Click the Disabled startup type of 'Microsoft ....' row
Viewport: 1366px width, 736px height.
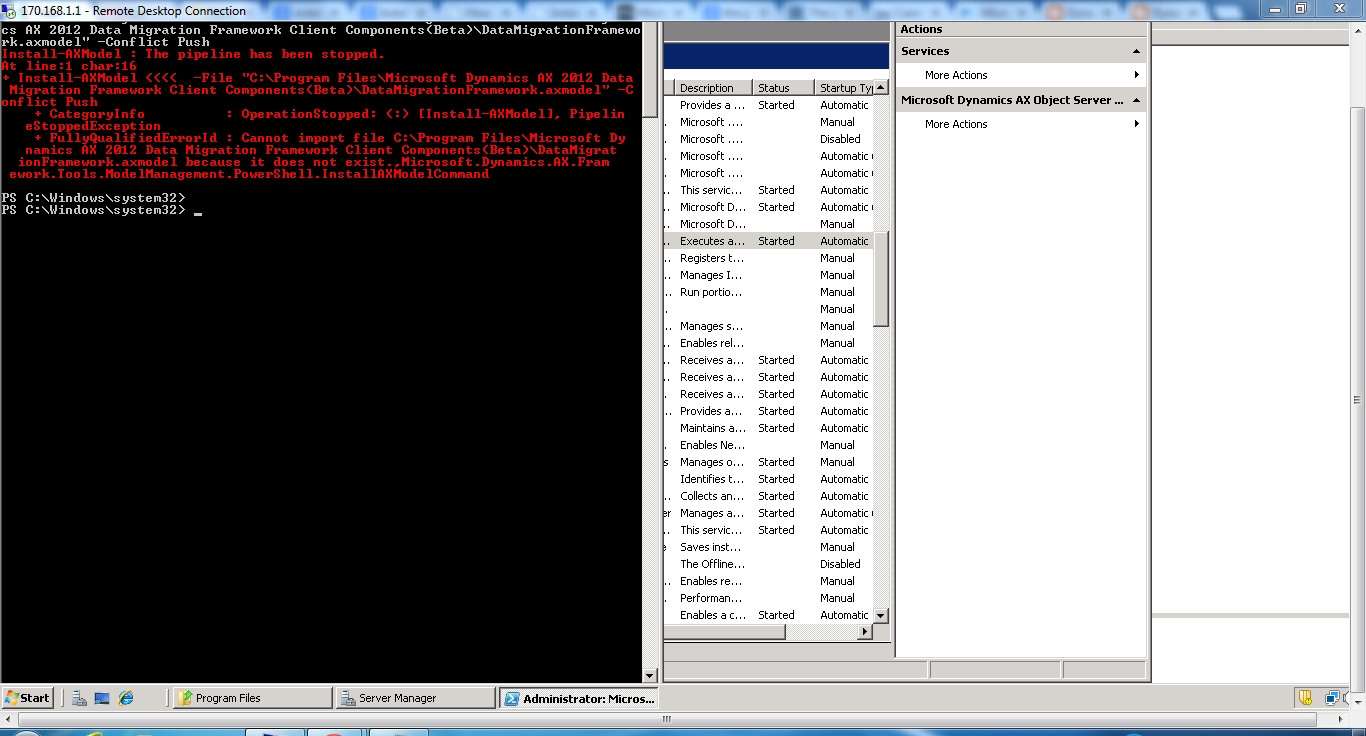pos(840,139)
